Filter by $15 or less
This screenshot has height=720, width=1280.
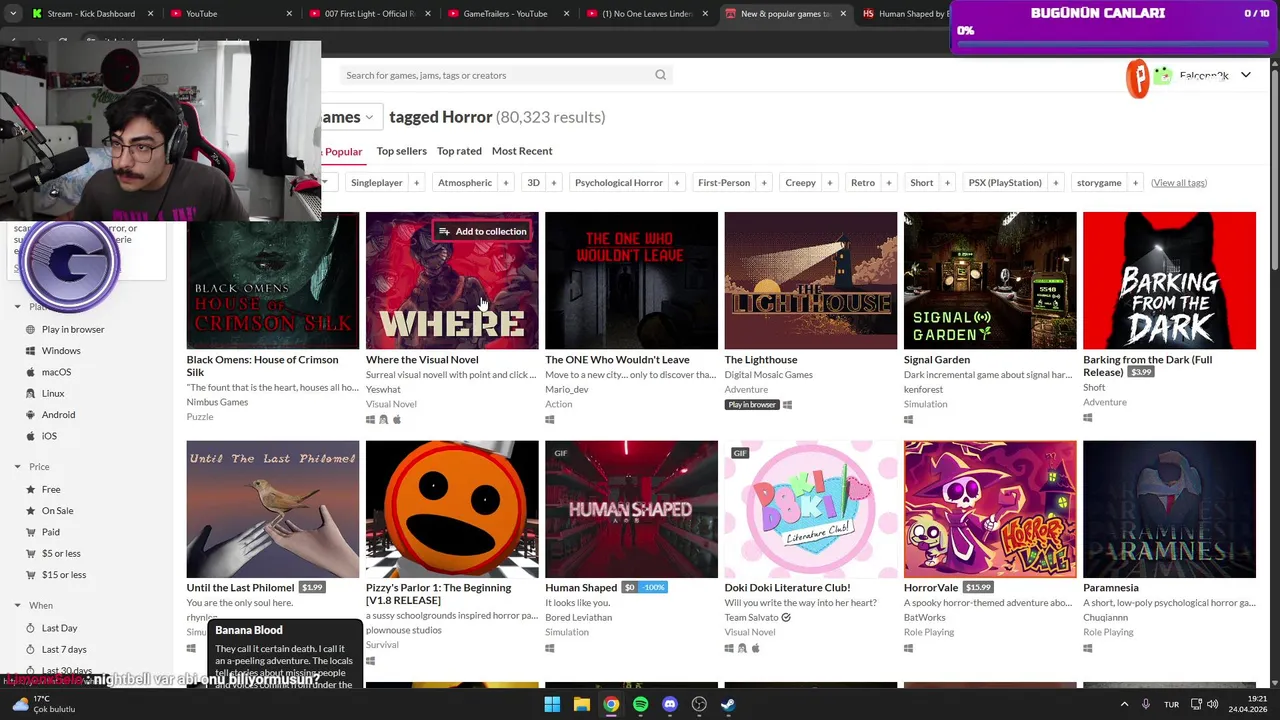point(64,575)
